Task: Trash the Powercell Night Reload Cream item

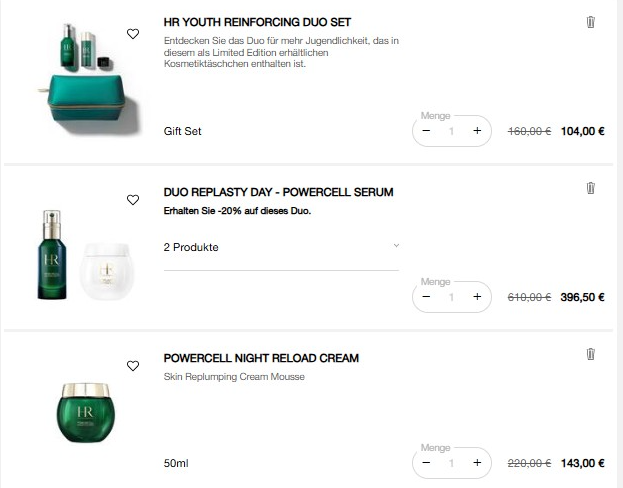Action: 590,354
